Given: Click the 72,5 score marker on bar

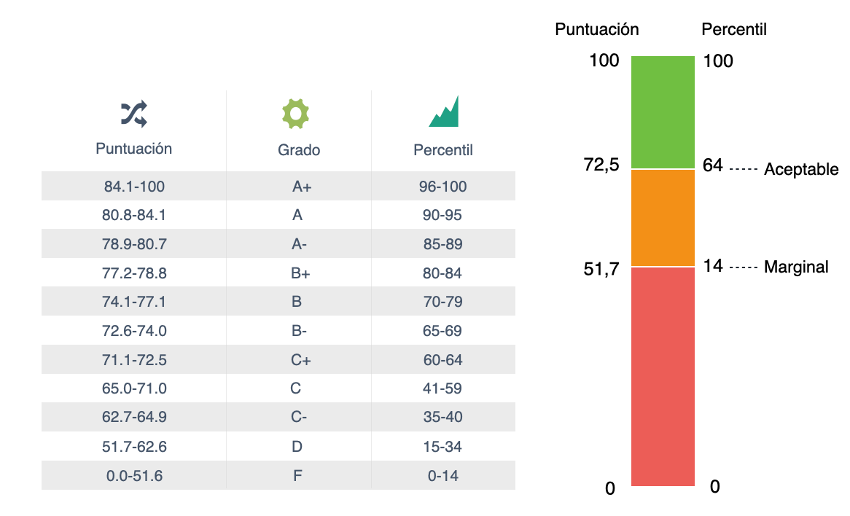Looking at the screenshot, I should (601, 165).
